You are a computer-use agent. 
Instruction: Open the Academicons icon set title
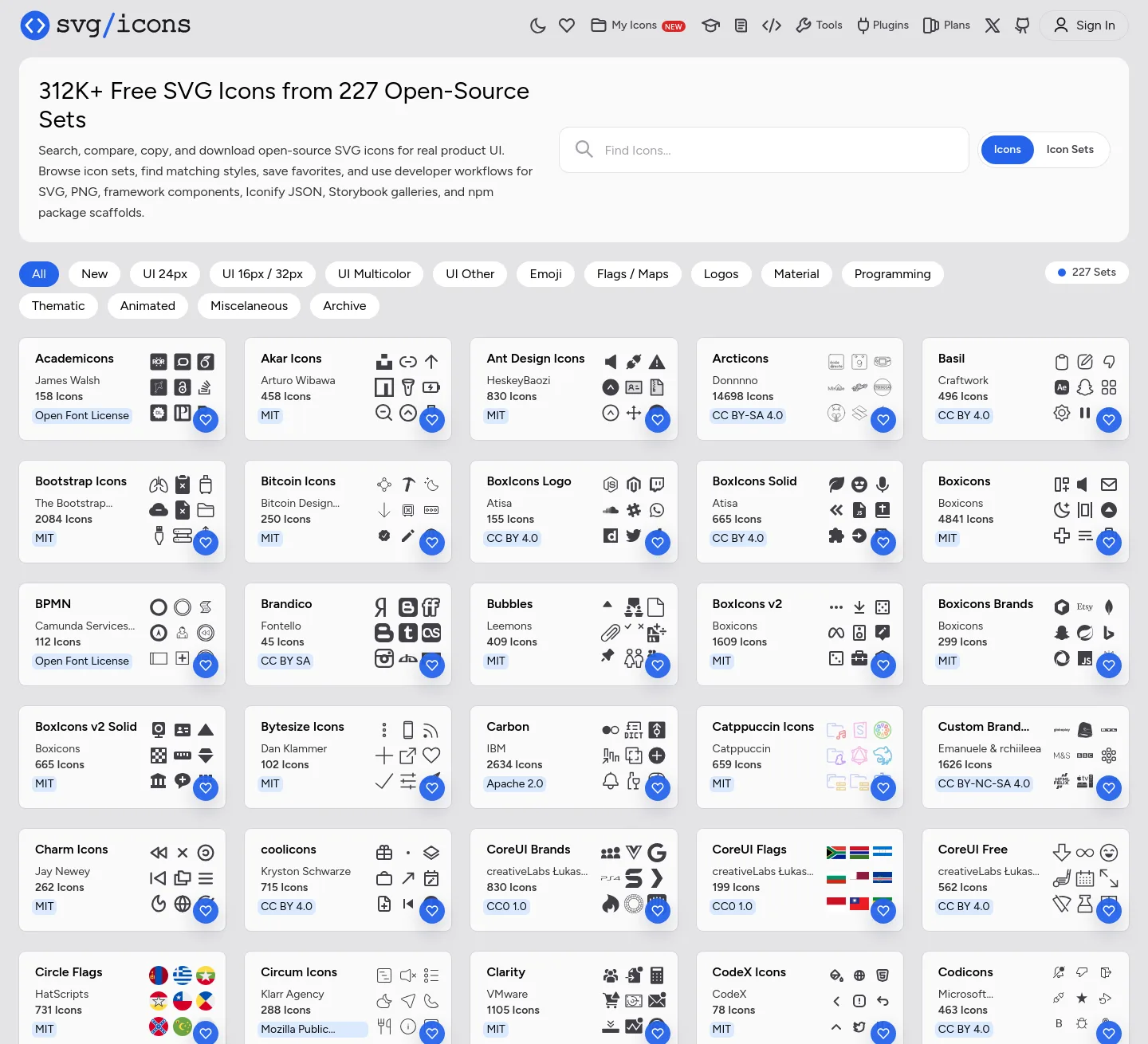pos(74,359)
